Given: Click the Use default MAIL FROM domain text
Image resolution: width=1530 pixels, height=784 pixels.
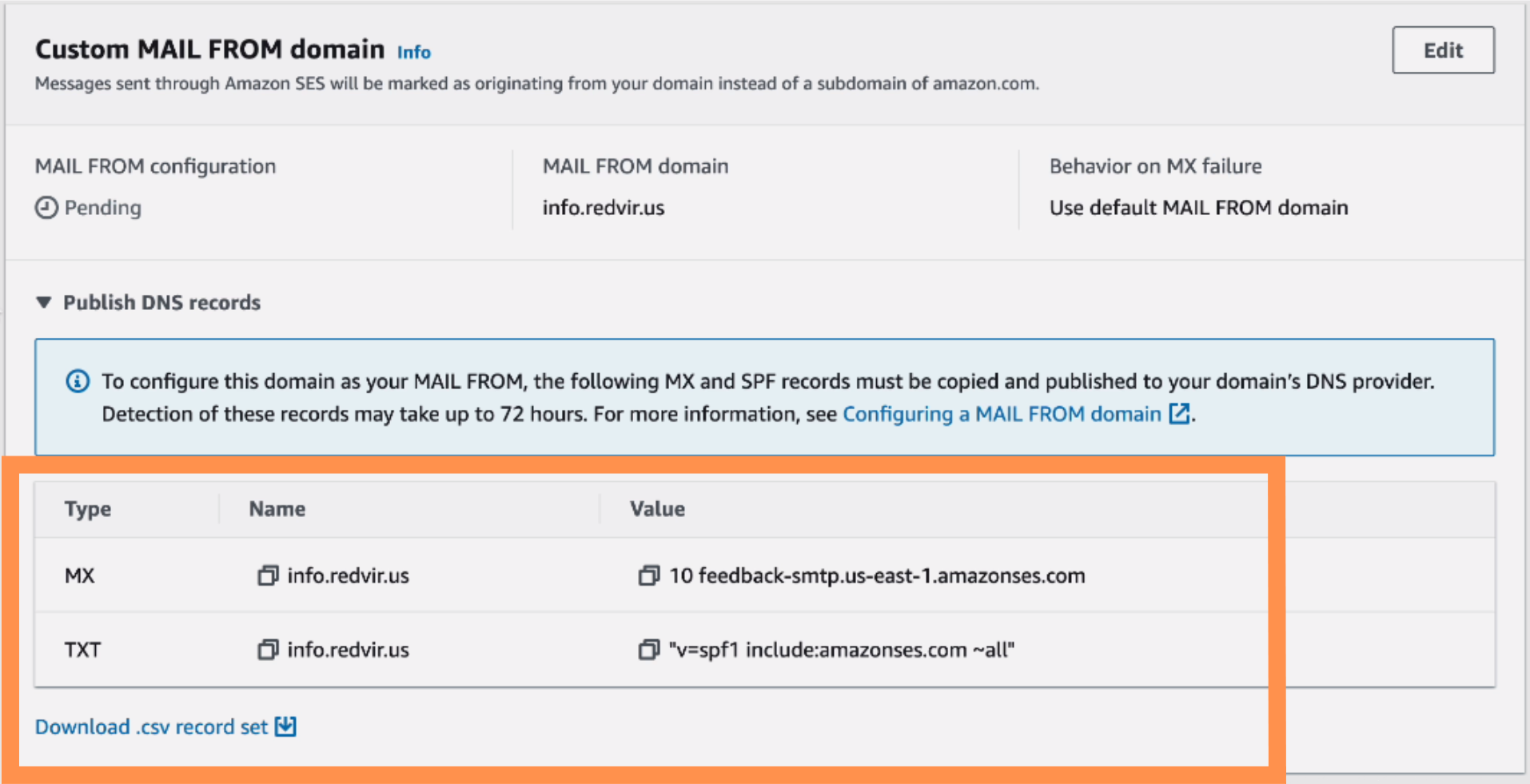Looking at the screenshot, I should click(1197, 207).
